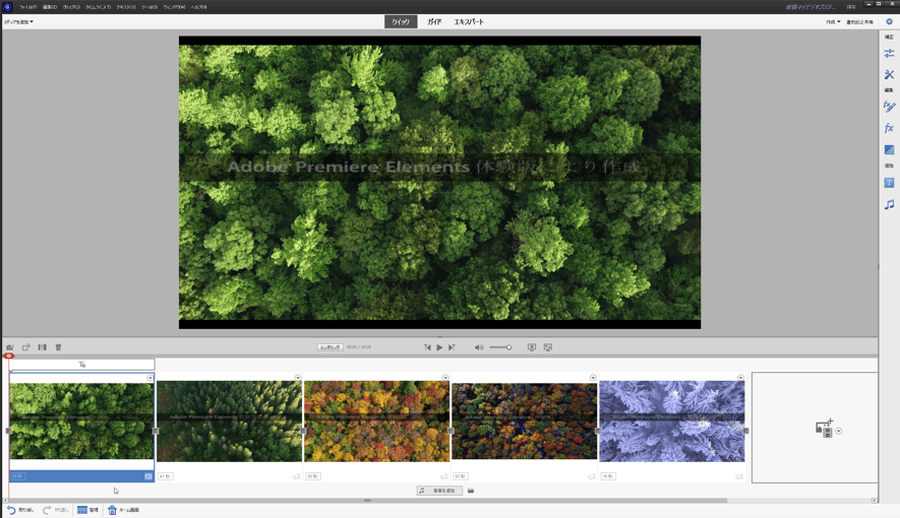Expand the Create (作成) dropdown
The width and height of the screenshot is (900, 518).
click(833, 22)
